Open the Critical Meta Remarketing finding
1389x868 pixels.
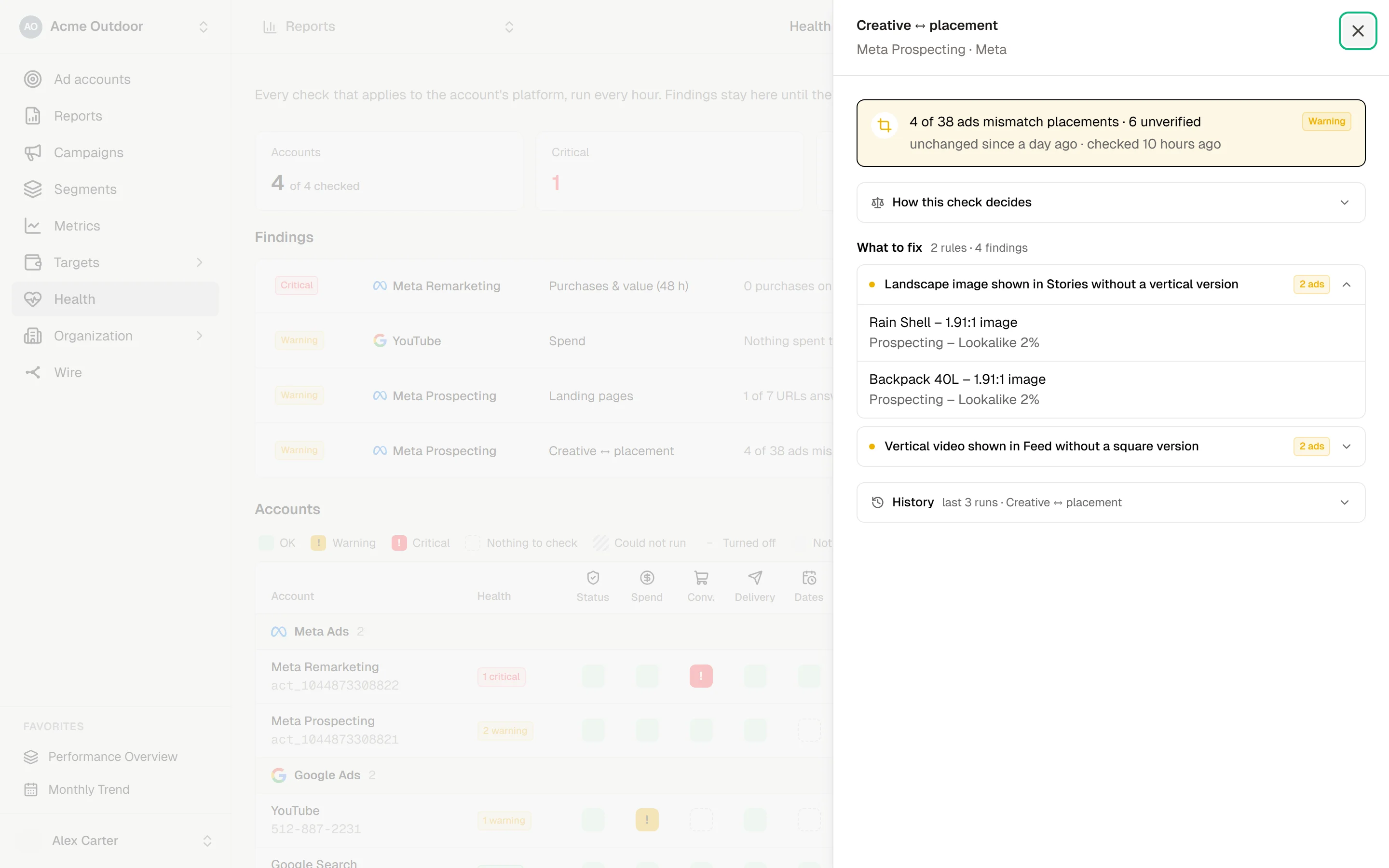(544, 286)
